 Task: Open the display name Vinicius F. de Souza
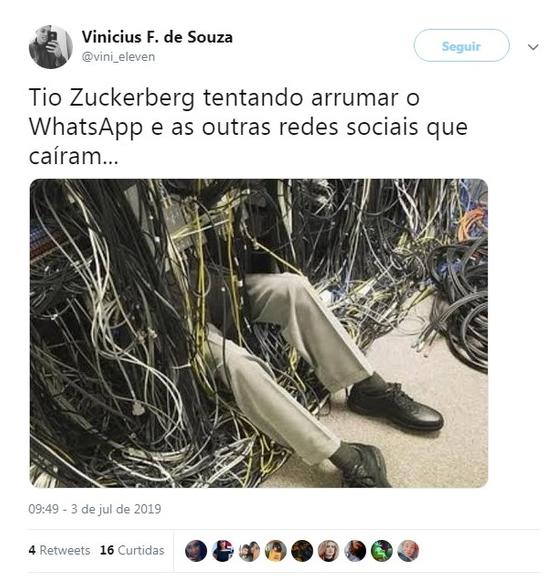(x=157, y=37)
